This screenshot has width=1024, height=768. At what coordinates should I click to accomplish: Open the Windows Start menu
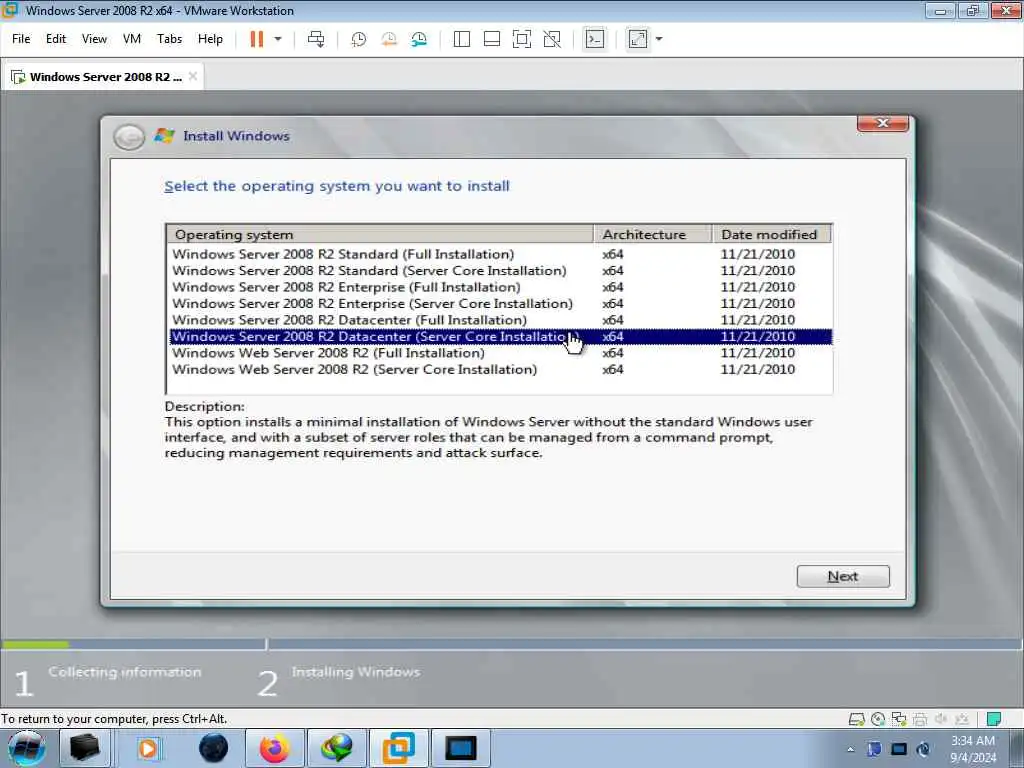pos(27,748)
